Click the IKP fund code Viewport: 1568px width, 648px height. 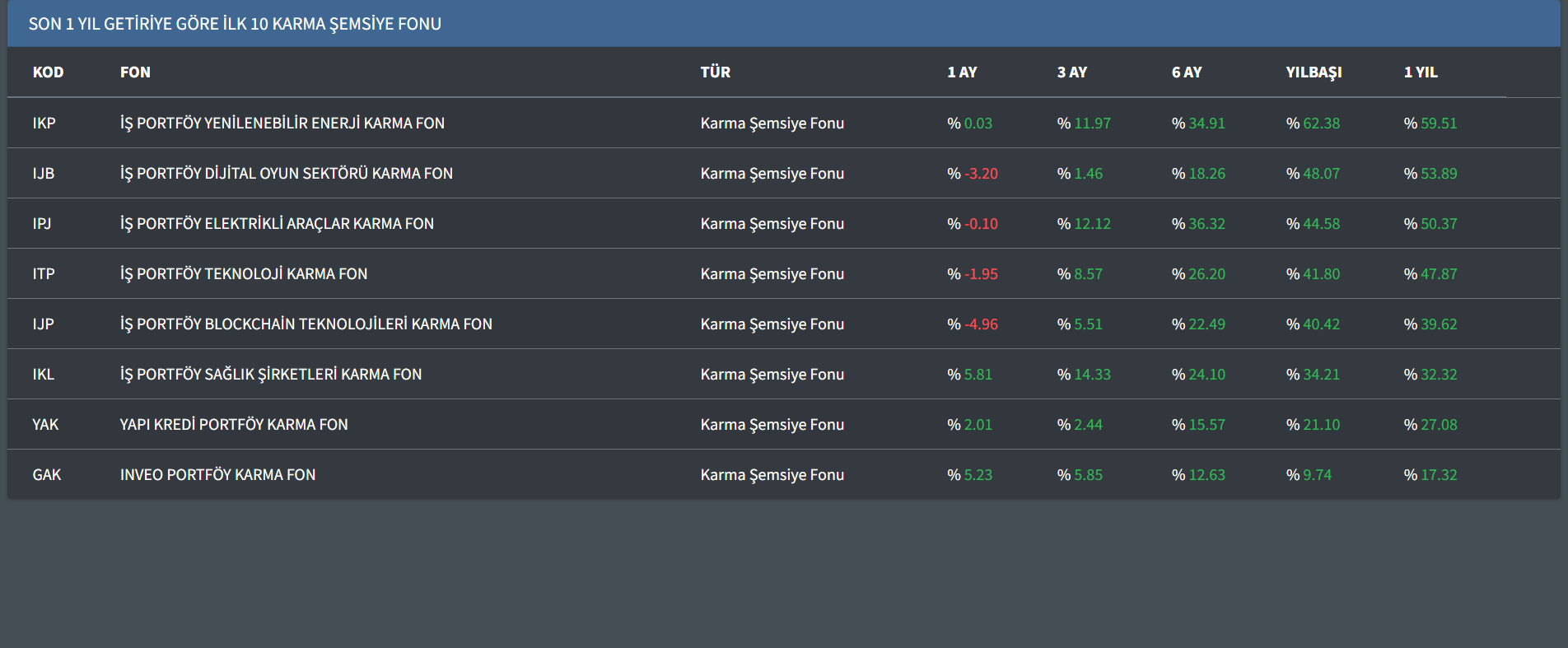pos(44,124)
